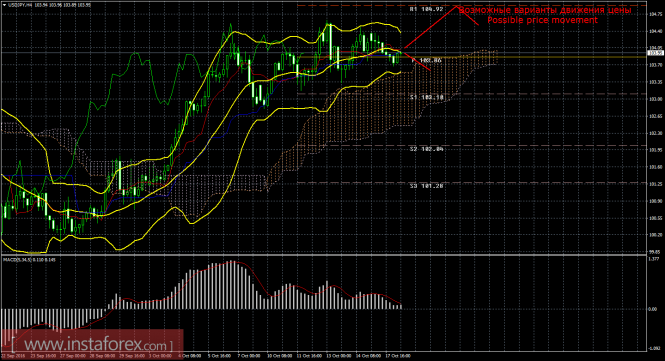Select the red upward forecast arrow line
665x361 pixels.
tap(430, 28)
